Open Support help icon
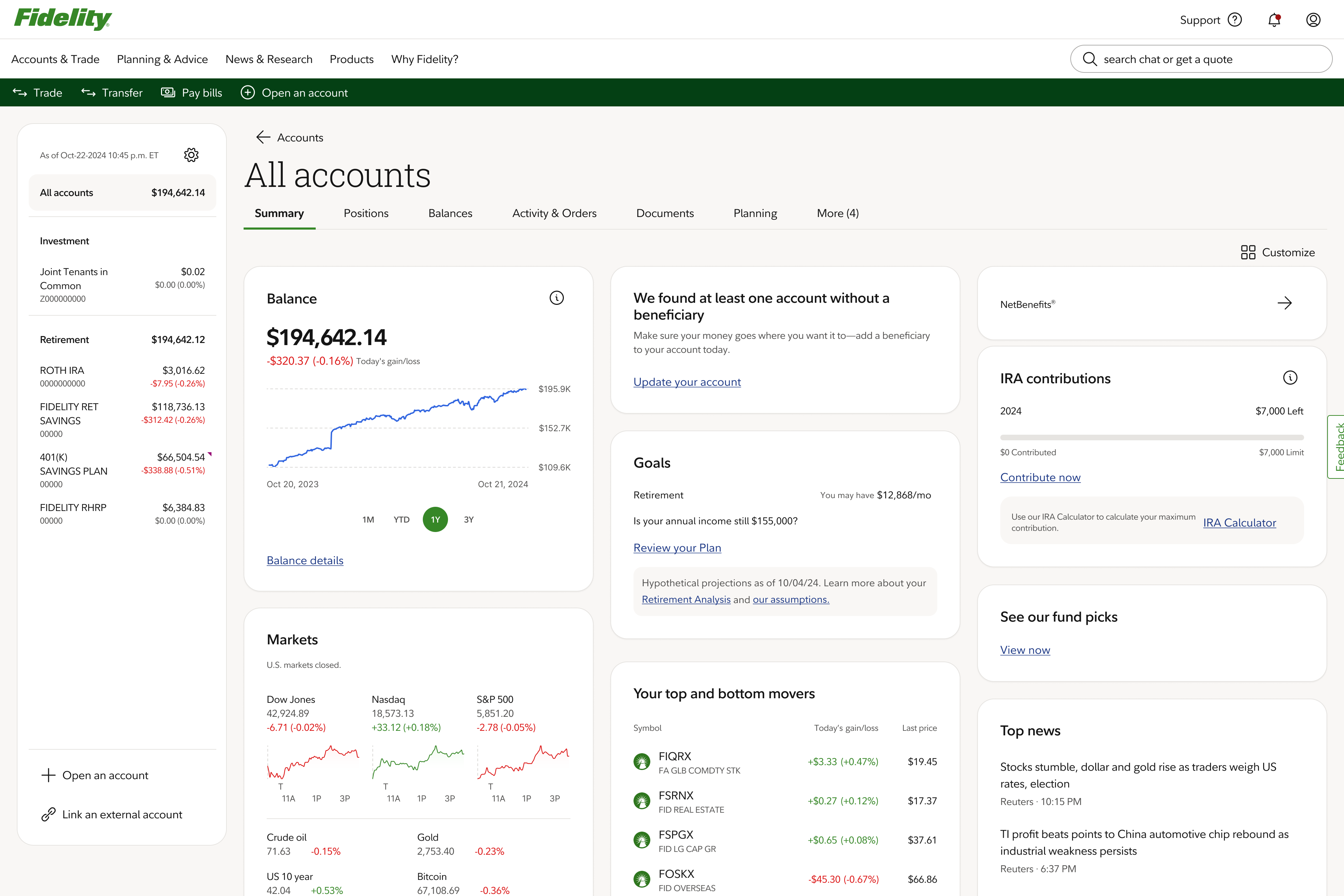Screen dimensions: 1344x896 tap(1235, 20)
